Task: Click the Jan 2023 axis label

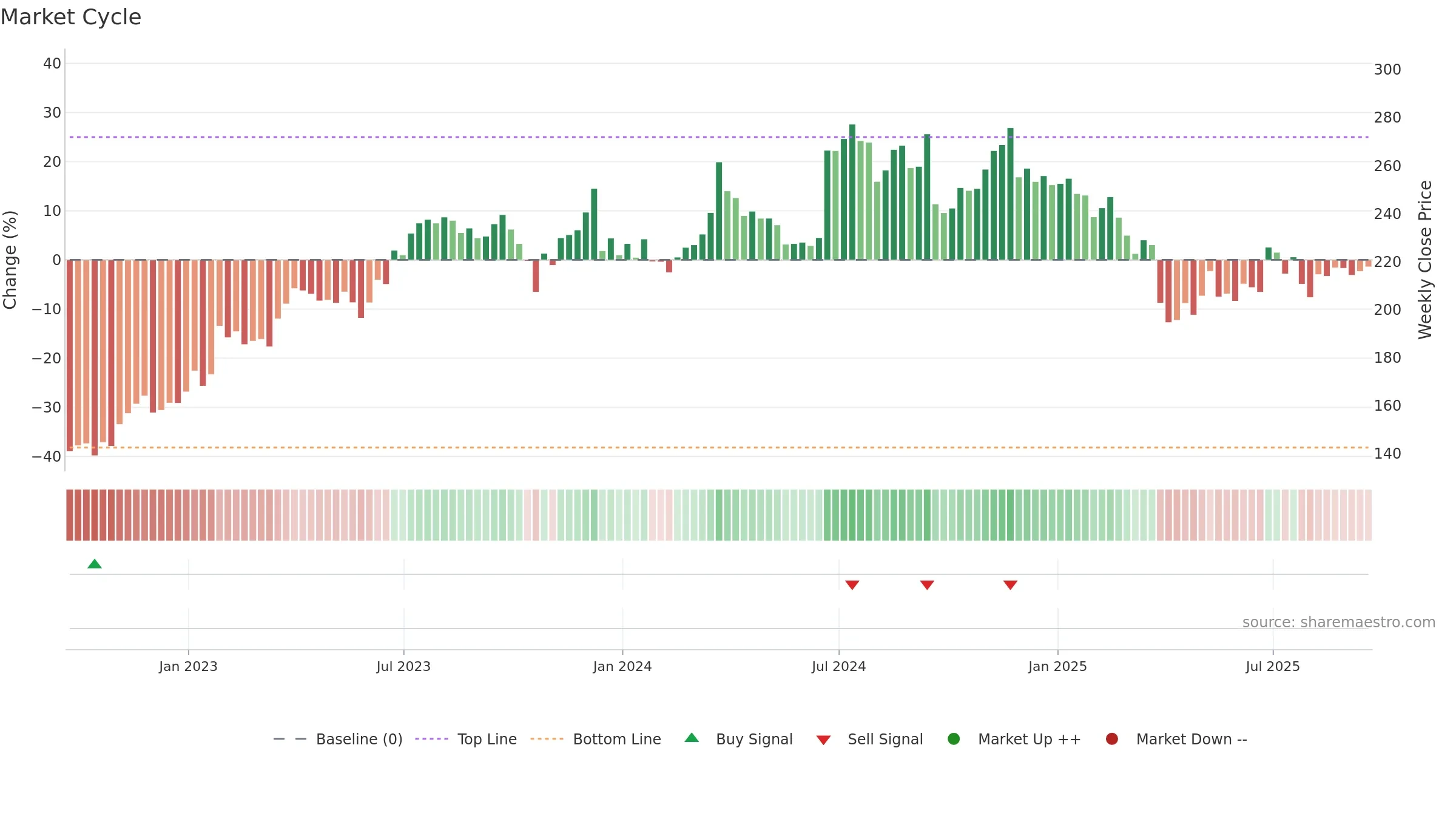Action: [188, 666]
